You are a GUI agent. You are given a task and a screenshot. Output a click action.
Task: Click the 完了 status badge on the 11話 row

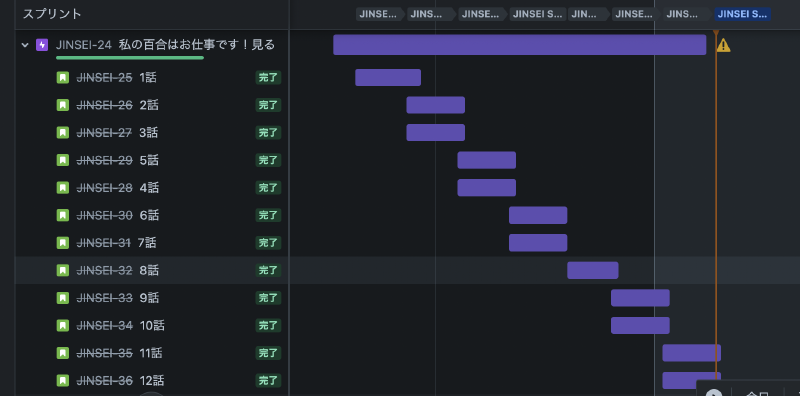point(268,353)
